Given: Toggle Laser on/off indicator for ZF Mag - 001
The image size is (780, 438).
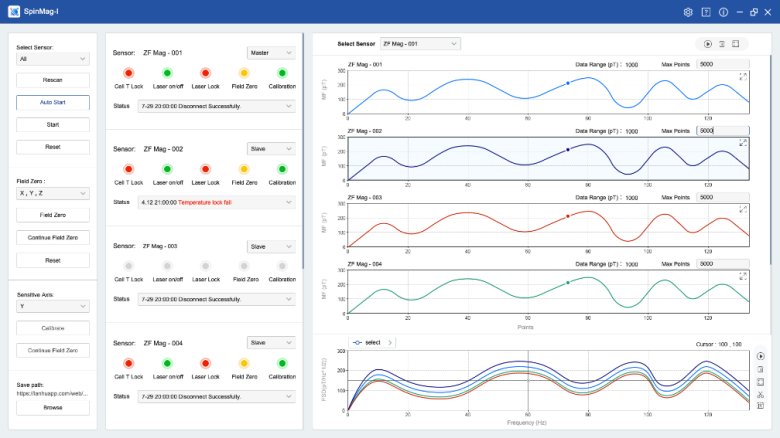Looking at the screenshot, I should point(167,73).
